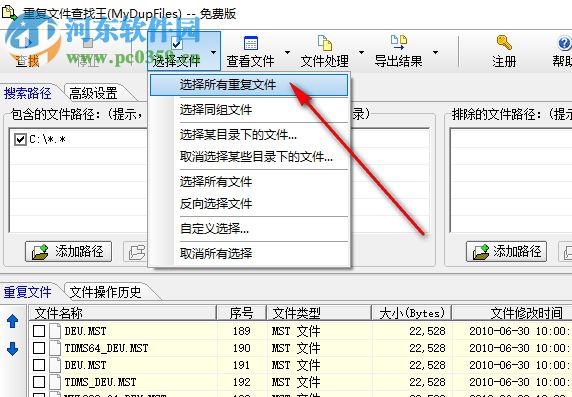
Task: Sort by 文件类型 column header
Action: coord(319,313)
